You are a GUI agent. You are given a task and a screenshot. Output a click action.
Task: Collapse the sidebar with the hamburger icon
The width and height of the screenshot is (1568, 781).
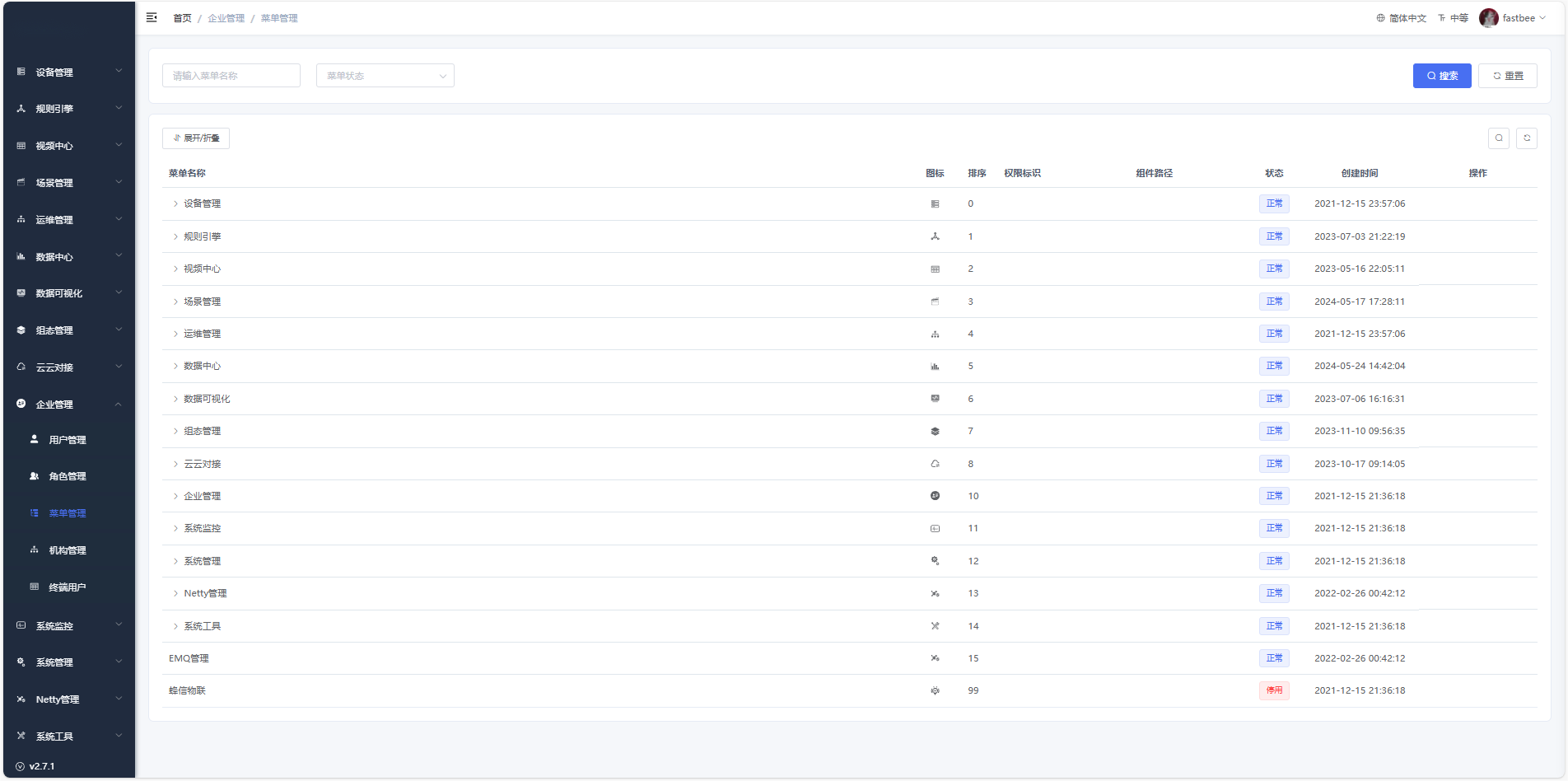pos(152,17)
